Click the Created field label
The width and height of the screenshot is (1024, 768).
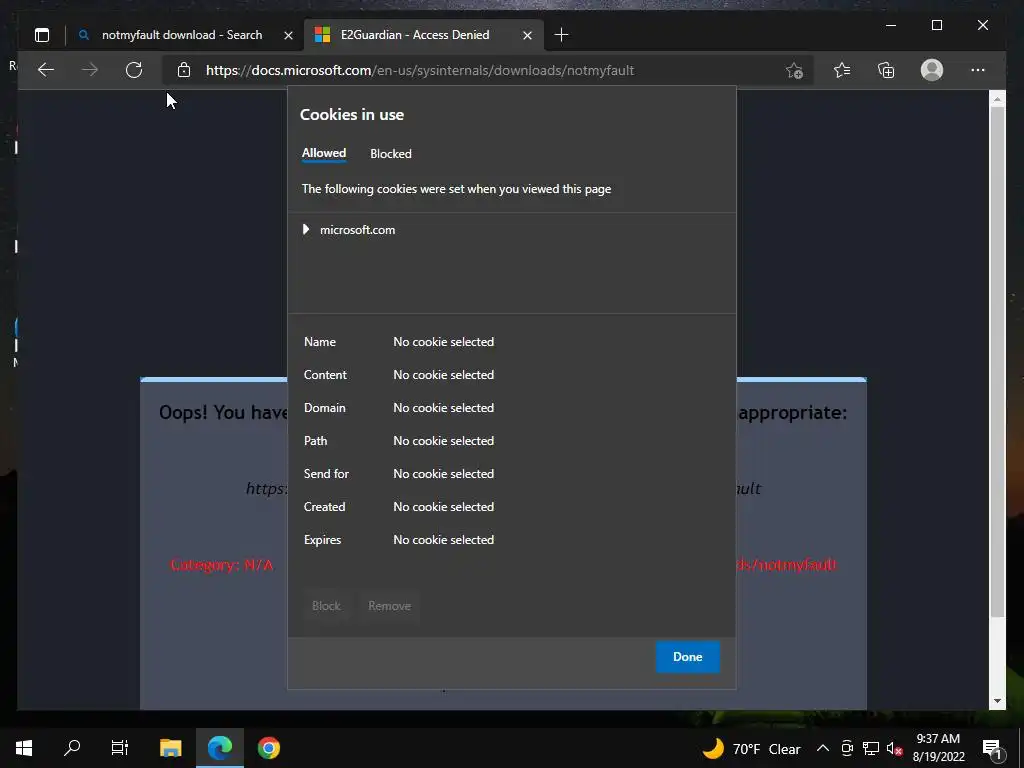click(x=325, y=507)
